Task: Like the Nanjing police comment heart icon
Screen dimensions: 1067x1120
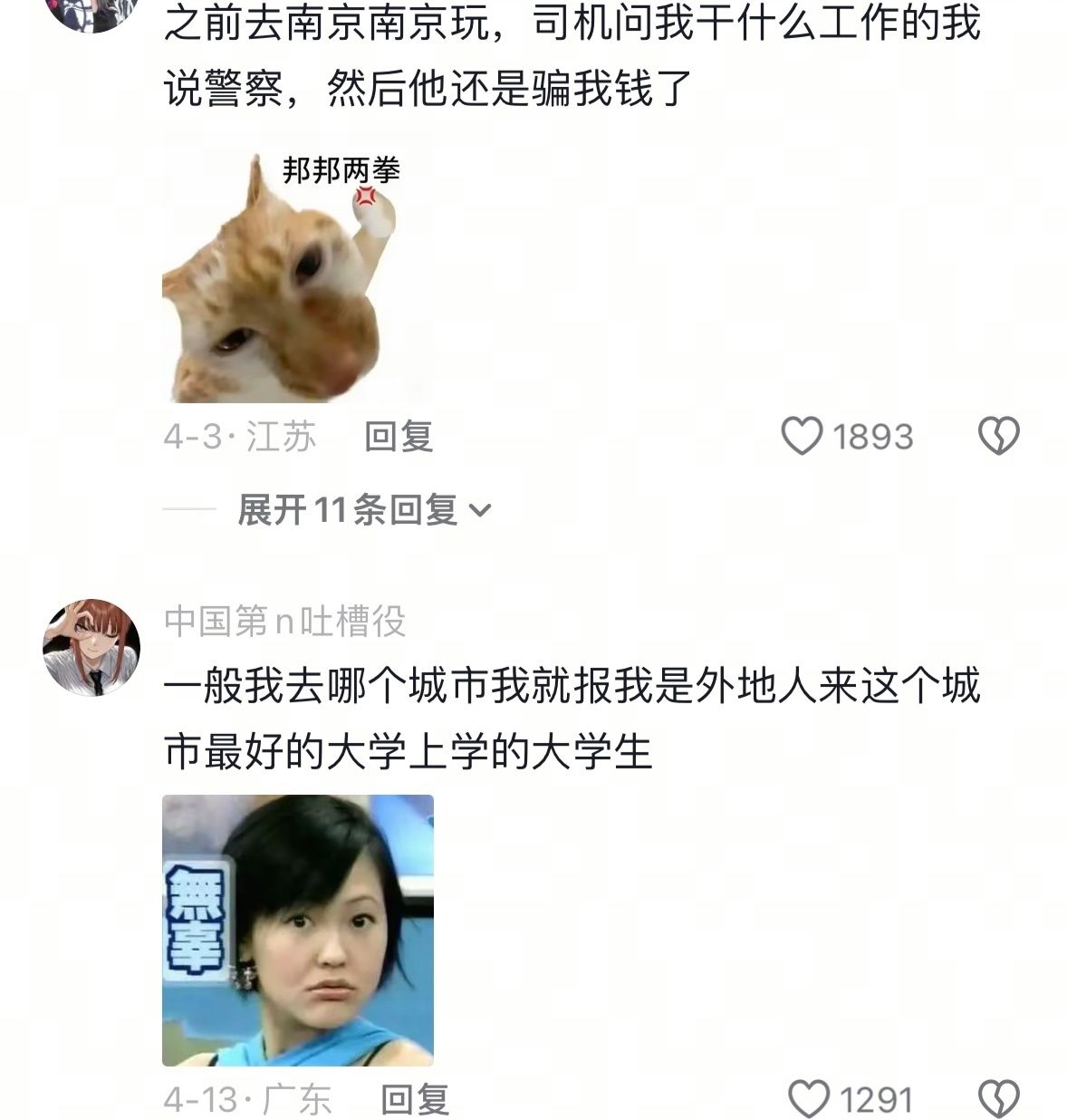Action: click(802, 437)
